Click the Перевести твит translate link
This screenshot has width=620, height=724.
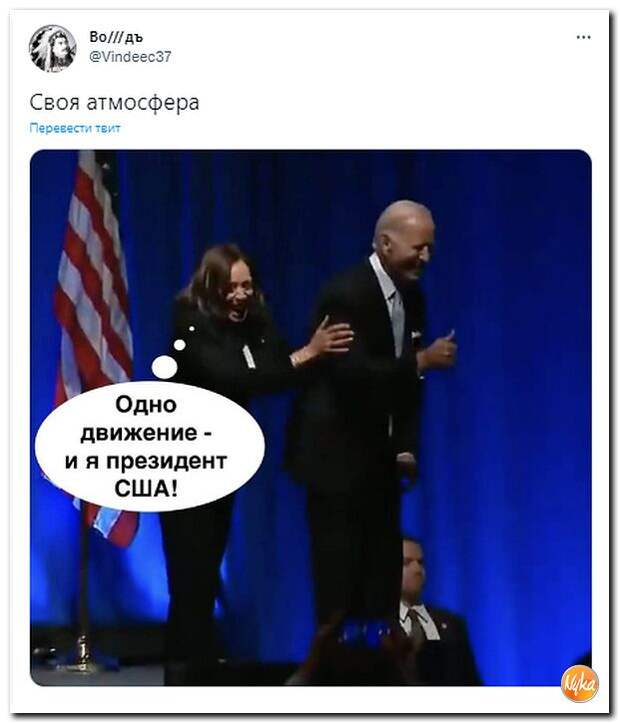click(x=75, y=128)
